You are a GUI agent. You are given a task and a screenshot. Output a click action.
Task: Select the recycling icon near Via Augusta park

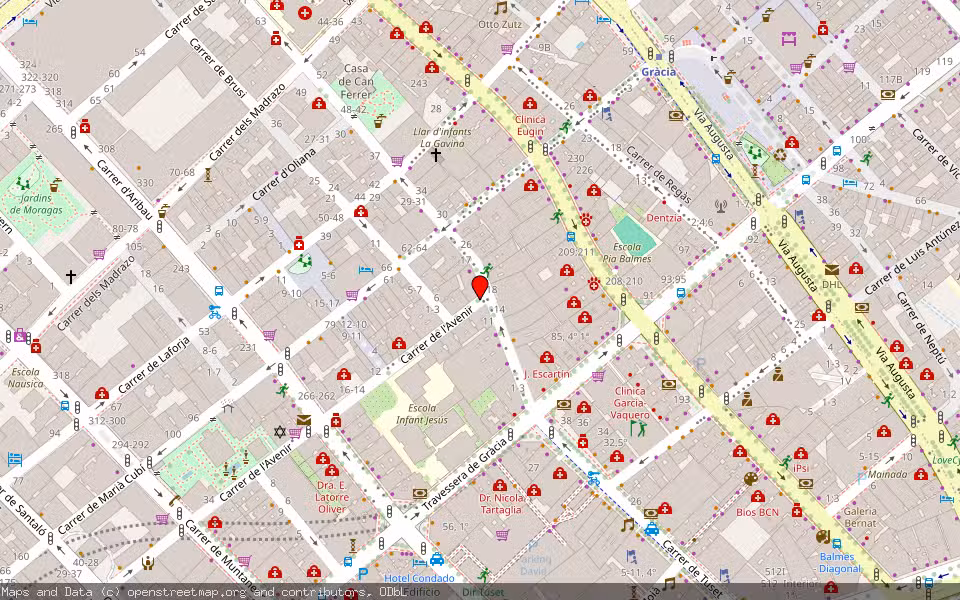779,155
